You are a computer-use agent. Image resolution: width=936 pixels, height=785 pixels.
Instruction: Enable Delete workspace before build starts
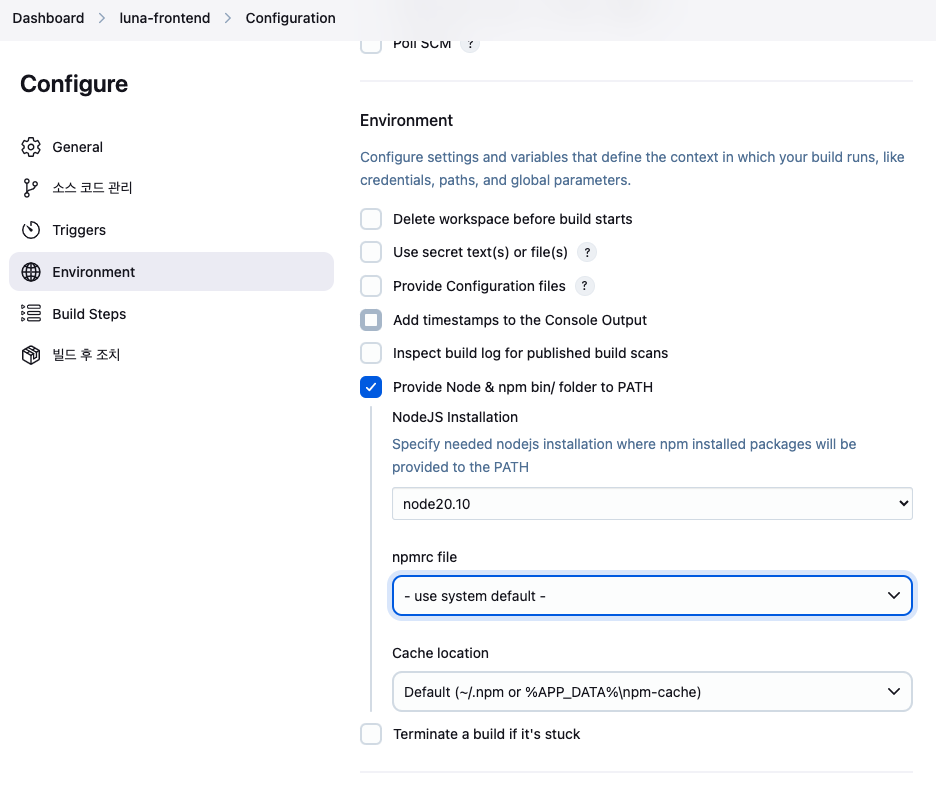(371, 219)
